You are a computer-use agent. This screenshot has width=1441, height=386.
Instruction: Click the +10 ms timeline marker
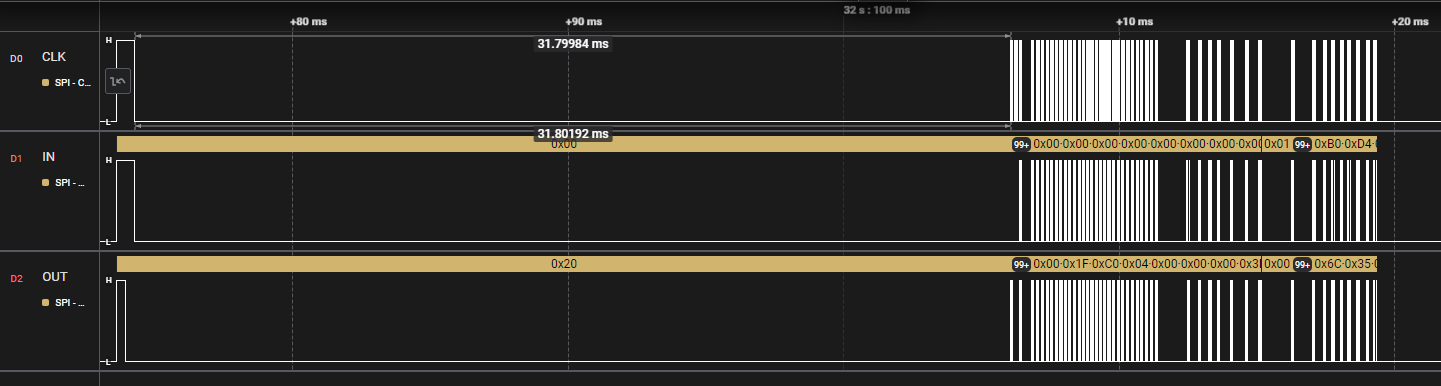coord(1134,21)
